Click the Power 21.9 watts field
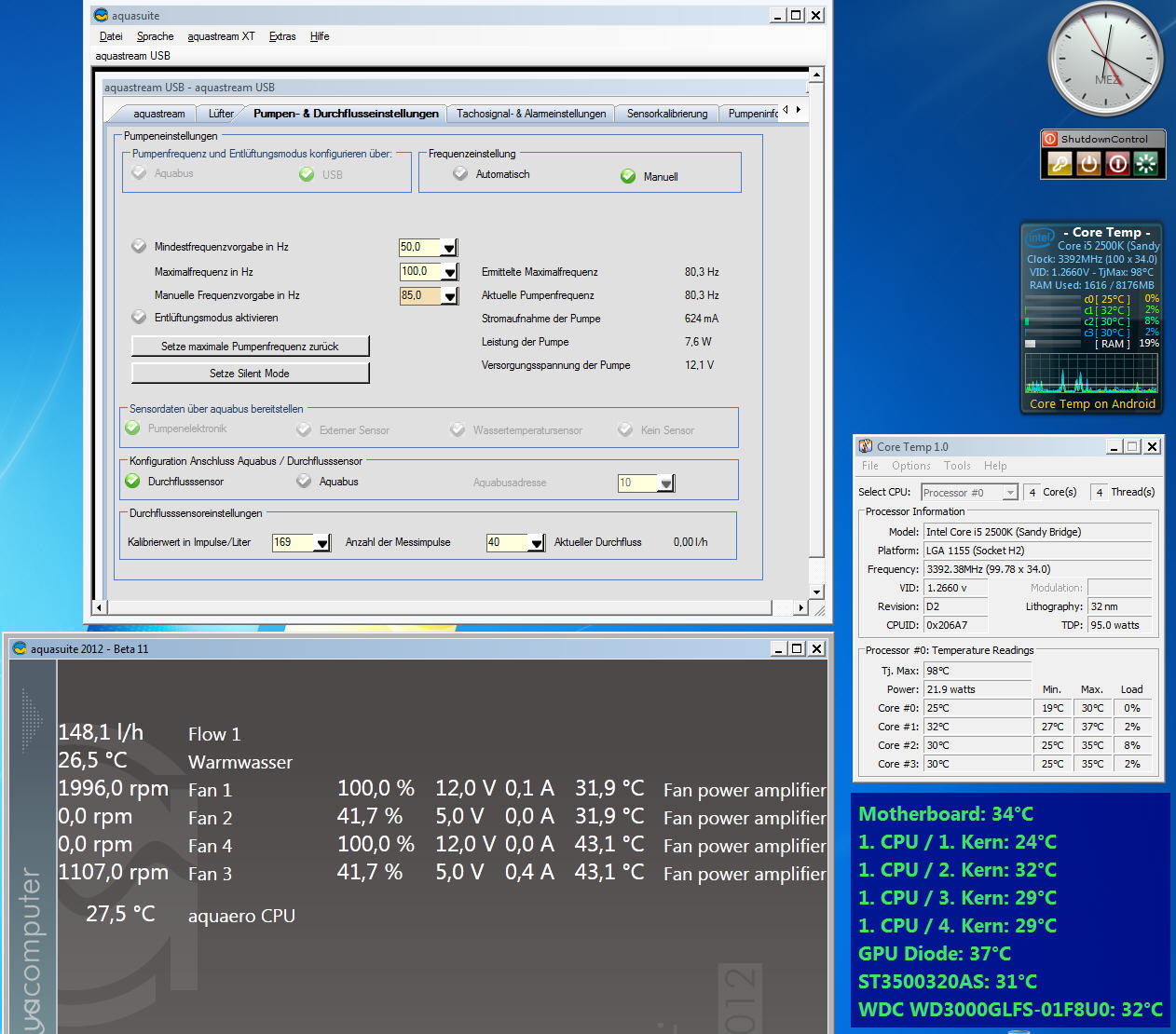This screenshot has height=1034, width=1176. tap(978, 689)
